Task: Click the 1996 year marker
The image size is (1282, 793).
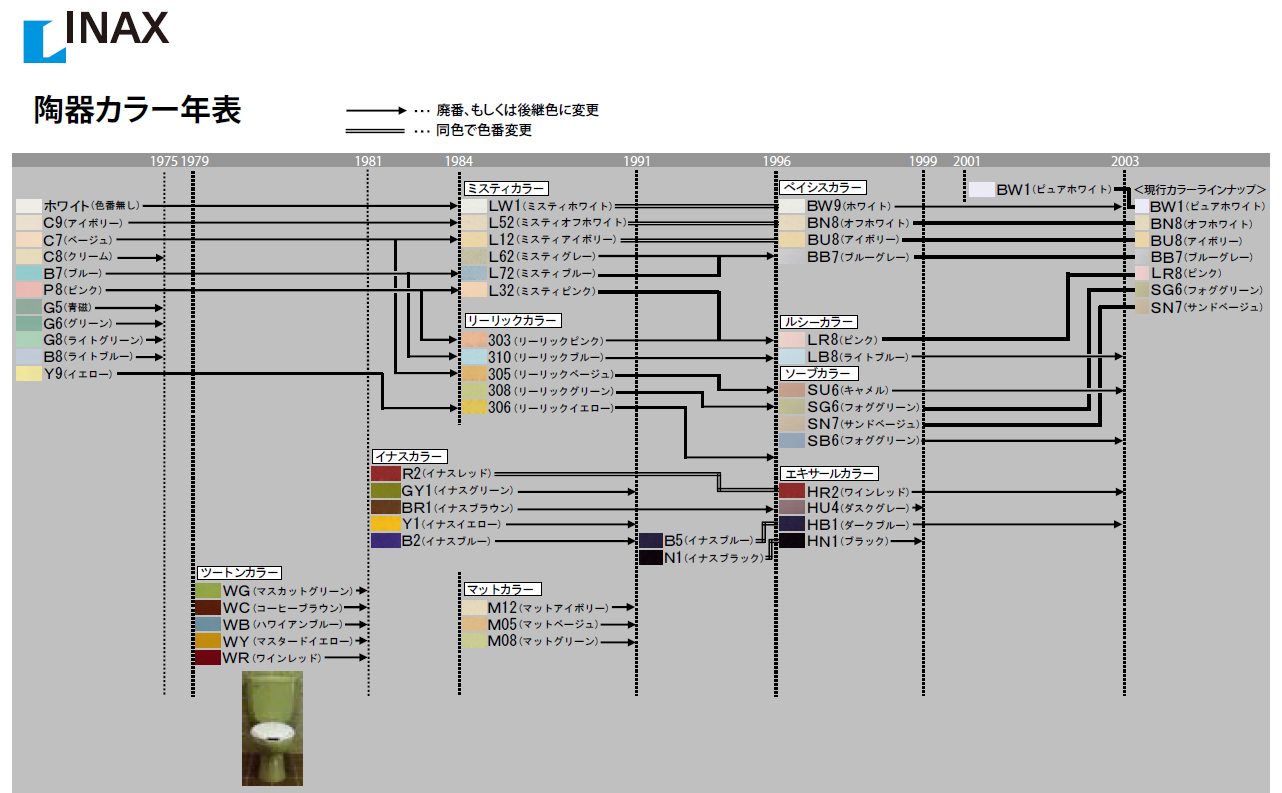Action: [776, 161]
